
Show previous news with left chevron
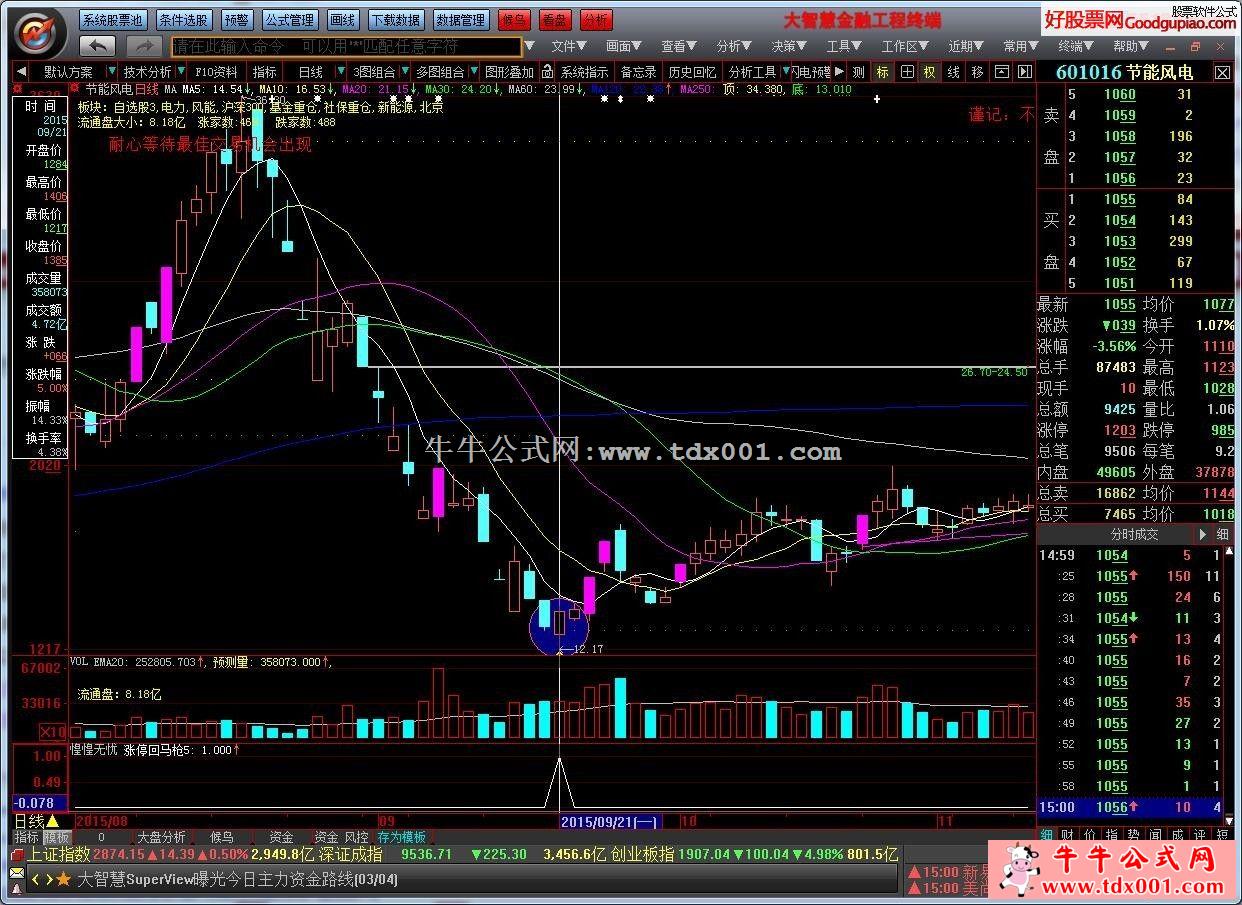36,880
